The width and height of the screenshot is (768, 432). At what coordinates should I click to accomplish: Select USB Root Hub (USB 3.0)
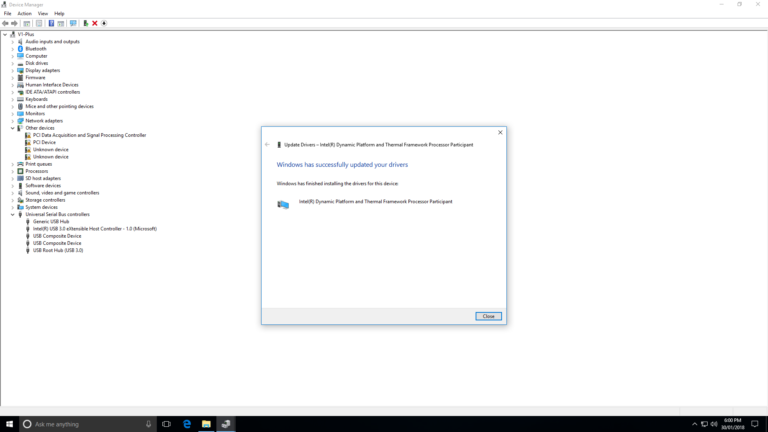point(58,250)
